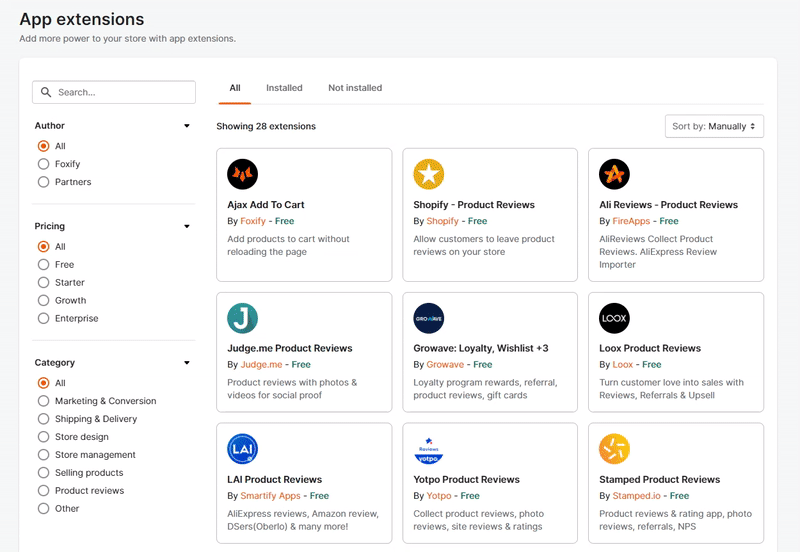Image resolution: width=800 pixels, height=552 pixels.
Task: Open the Ajax Add To Cart title
Action: click(266, 205)
